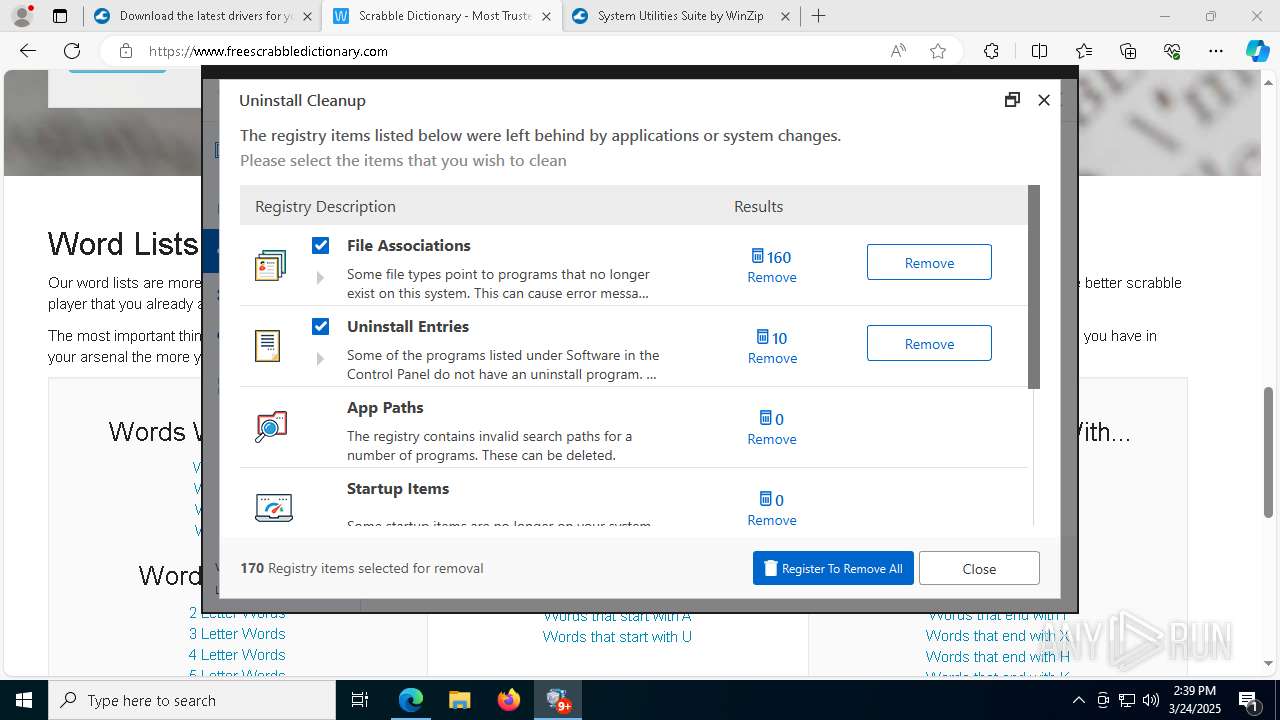This screenshot has height=720, width=1280.
Task: Open Firefox from the taskbar
Action: pos(508,700)
